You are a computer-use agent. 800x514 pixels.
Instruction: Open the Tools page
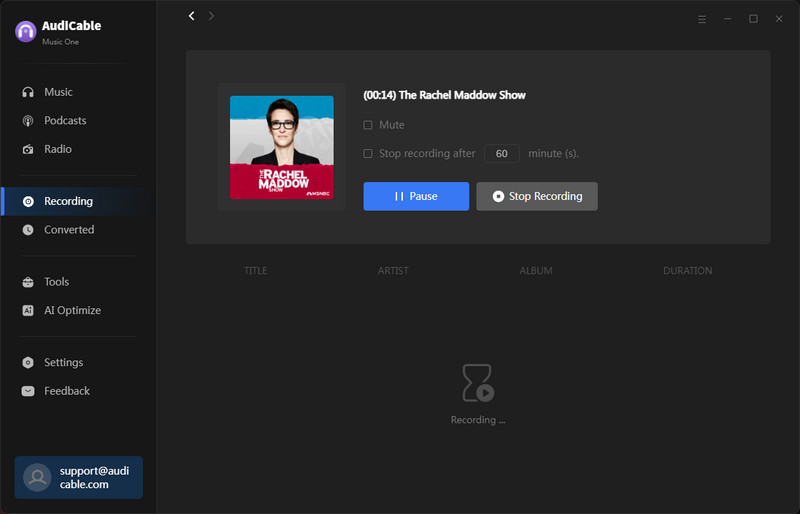coord(46,282)
